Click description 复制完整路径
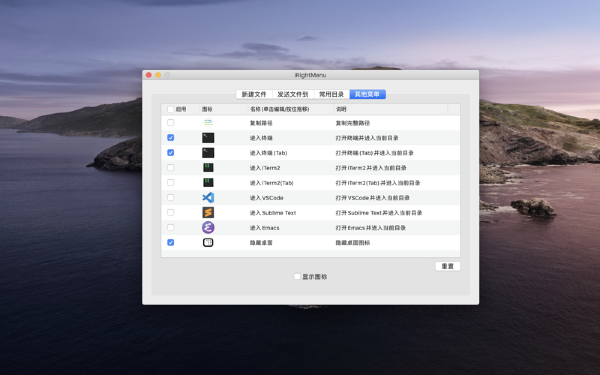This screenshot has width=600, height=375. (353, 123)
